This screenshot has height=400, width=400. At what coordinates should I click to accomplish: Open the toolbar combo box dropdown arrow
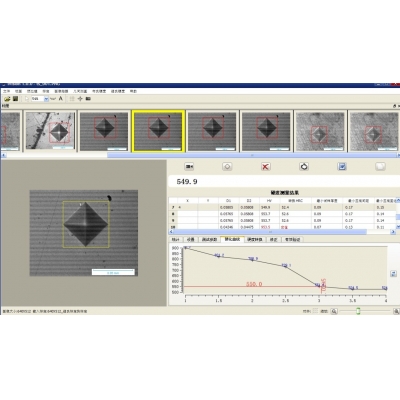(x=46, y=99)
